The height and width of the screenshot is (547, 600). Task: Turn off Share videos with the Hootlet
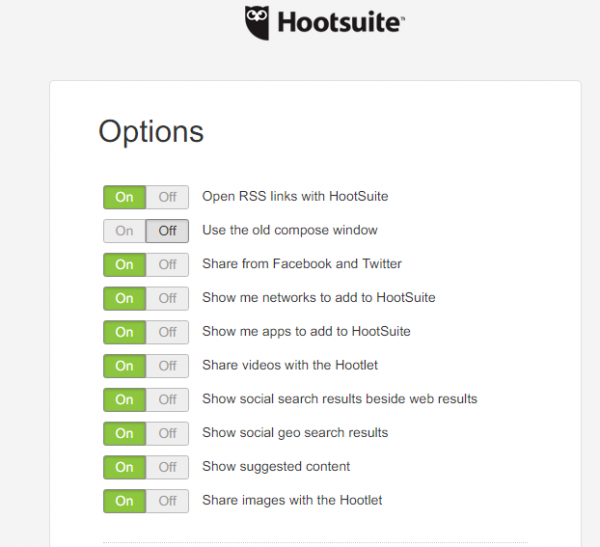coord(167,366)
